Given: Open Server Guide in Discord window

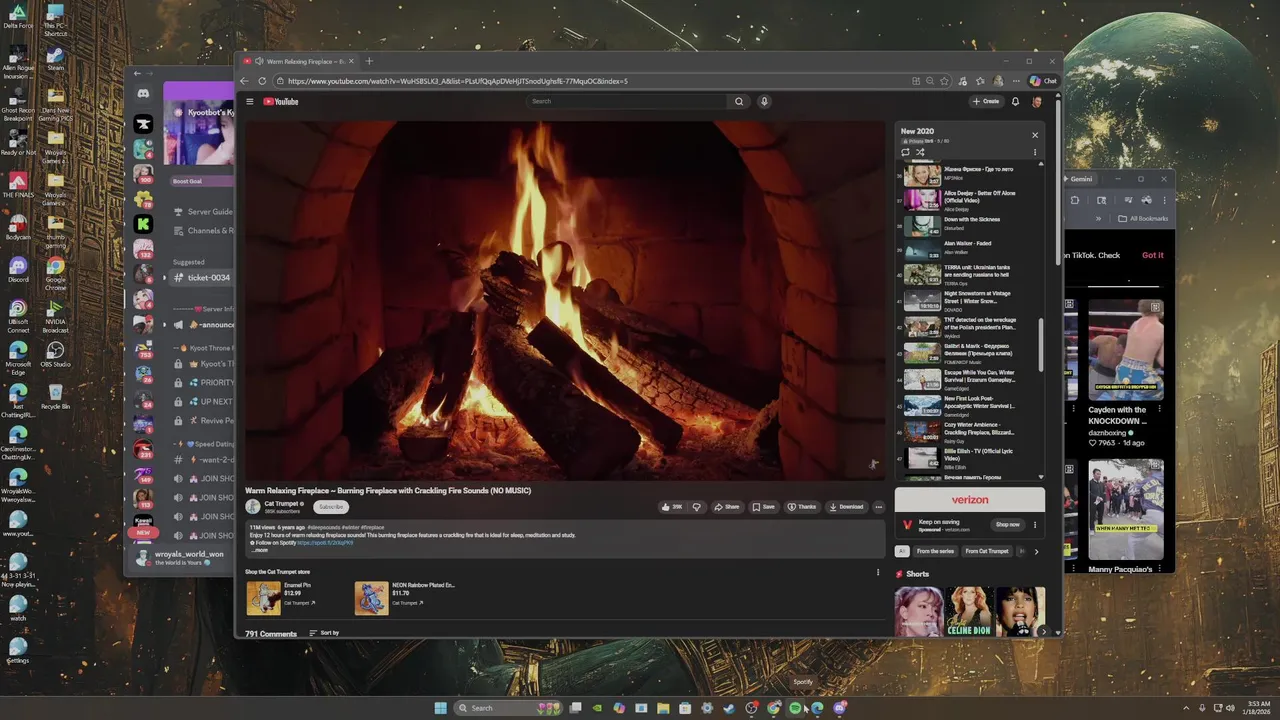Looking at the screenshot, I should pos(203,212).
